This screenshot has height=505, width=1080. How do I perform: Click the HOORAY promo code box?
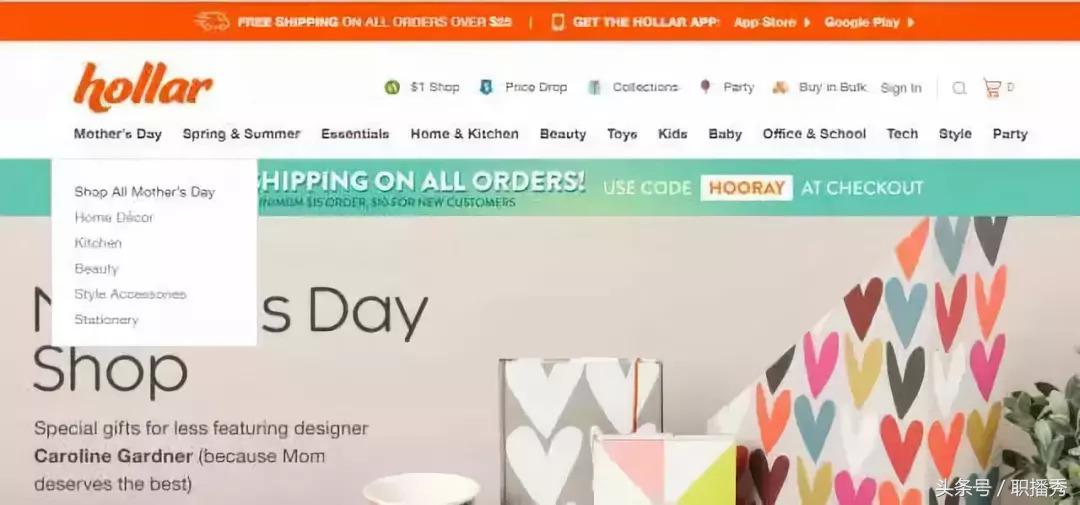[x=747, y=188]
